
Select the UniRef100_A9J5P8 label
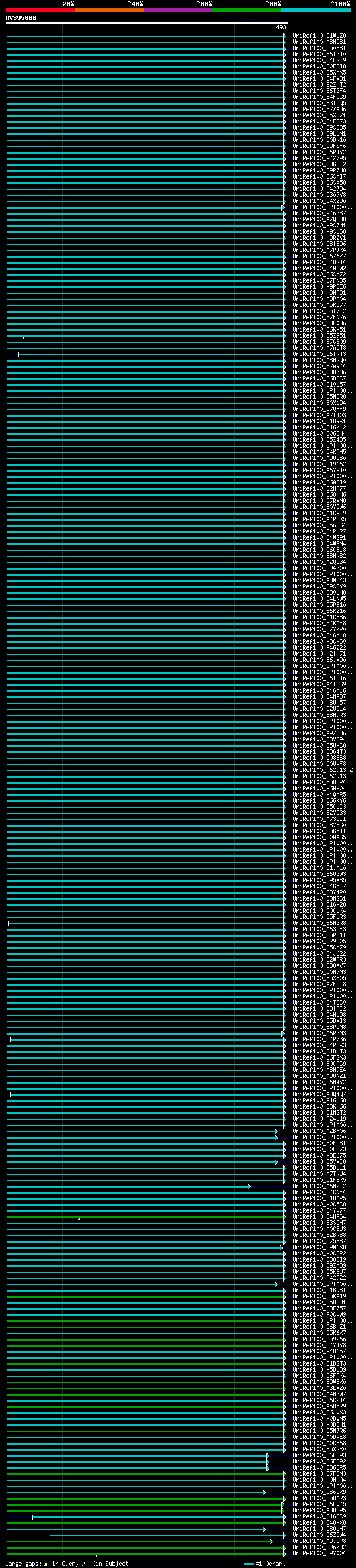(x=319, y=1542)
